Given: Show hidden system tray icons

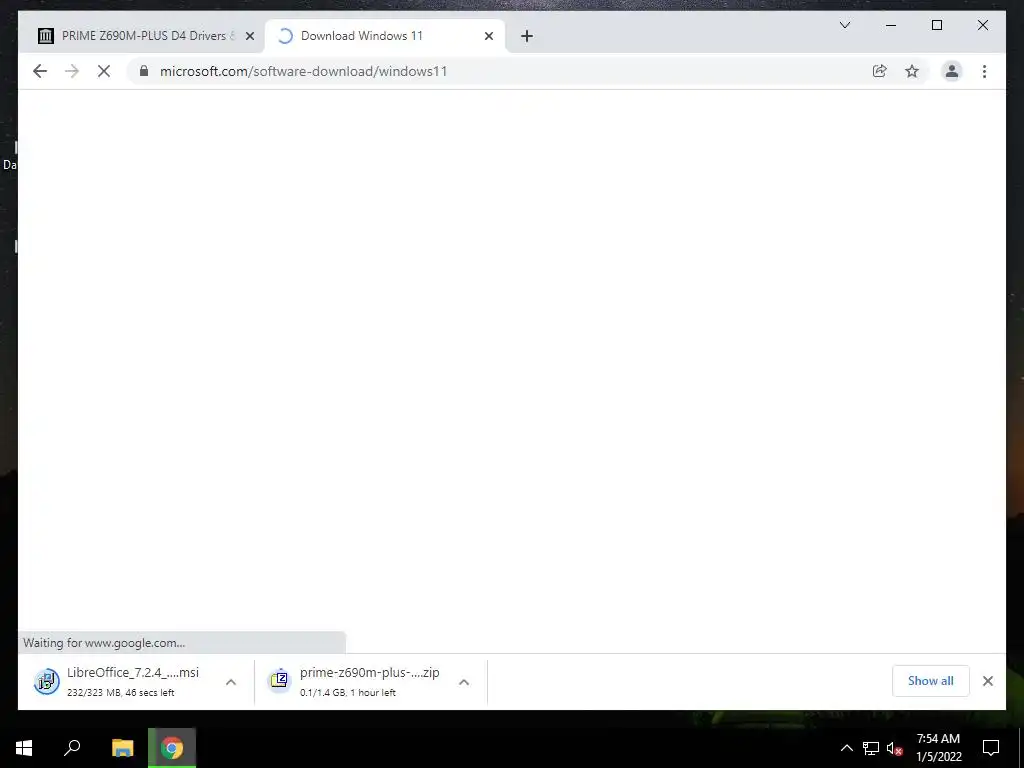Looking at the screenshot, I should (846, 748).
